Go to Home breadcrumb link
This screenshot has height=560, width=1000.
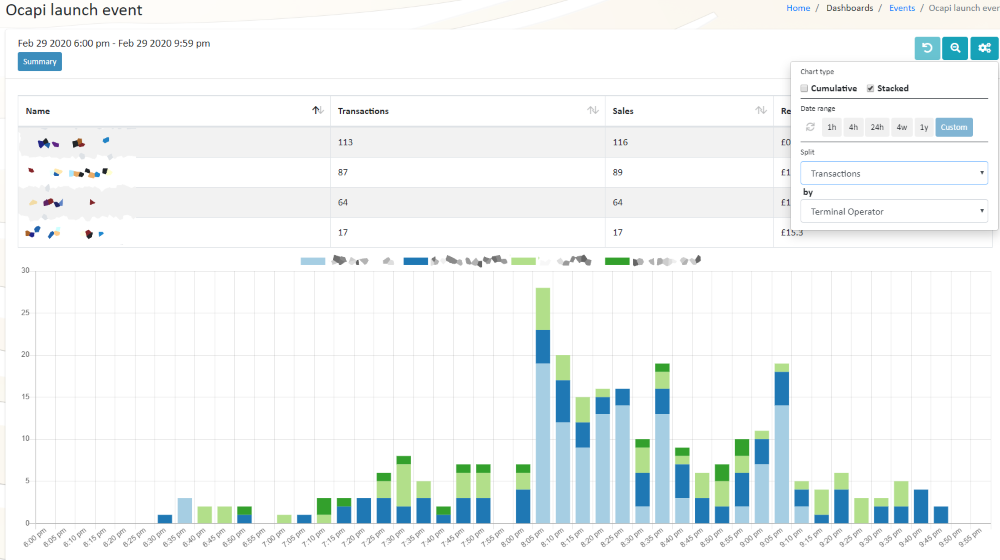[798, 8]
